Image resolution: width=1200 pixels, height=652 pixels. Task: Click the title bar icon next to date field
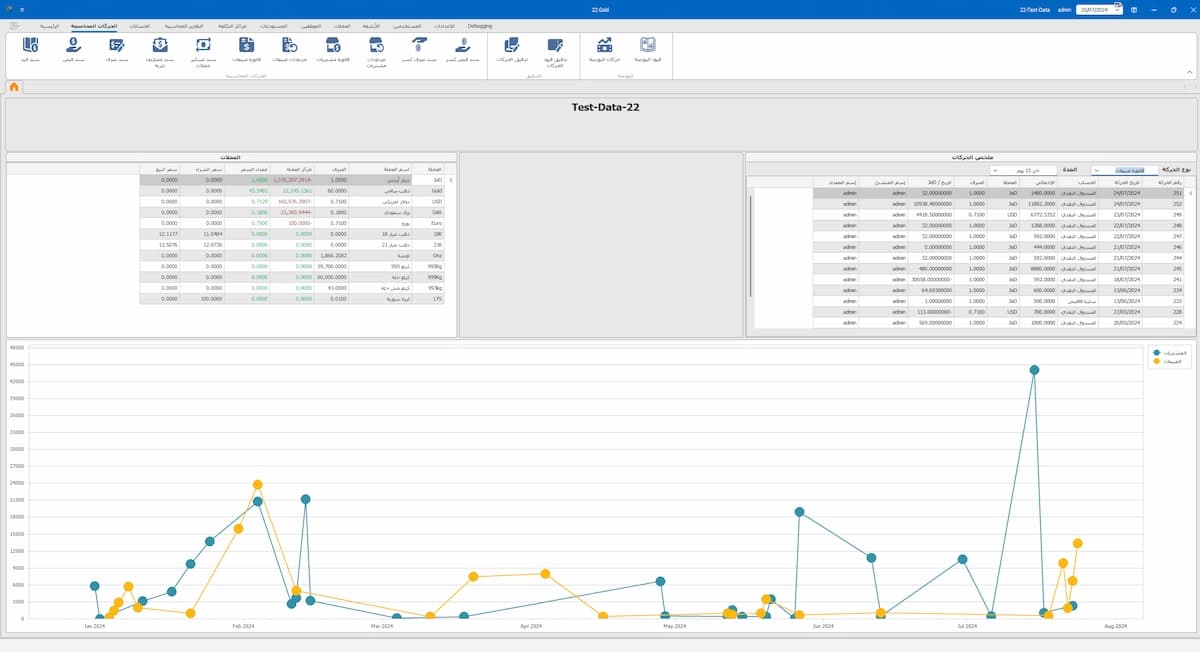[x=1133, y=8]
